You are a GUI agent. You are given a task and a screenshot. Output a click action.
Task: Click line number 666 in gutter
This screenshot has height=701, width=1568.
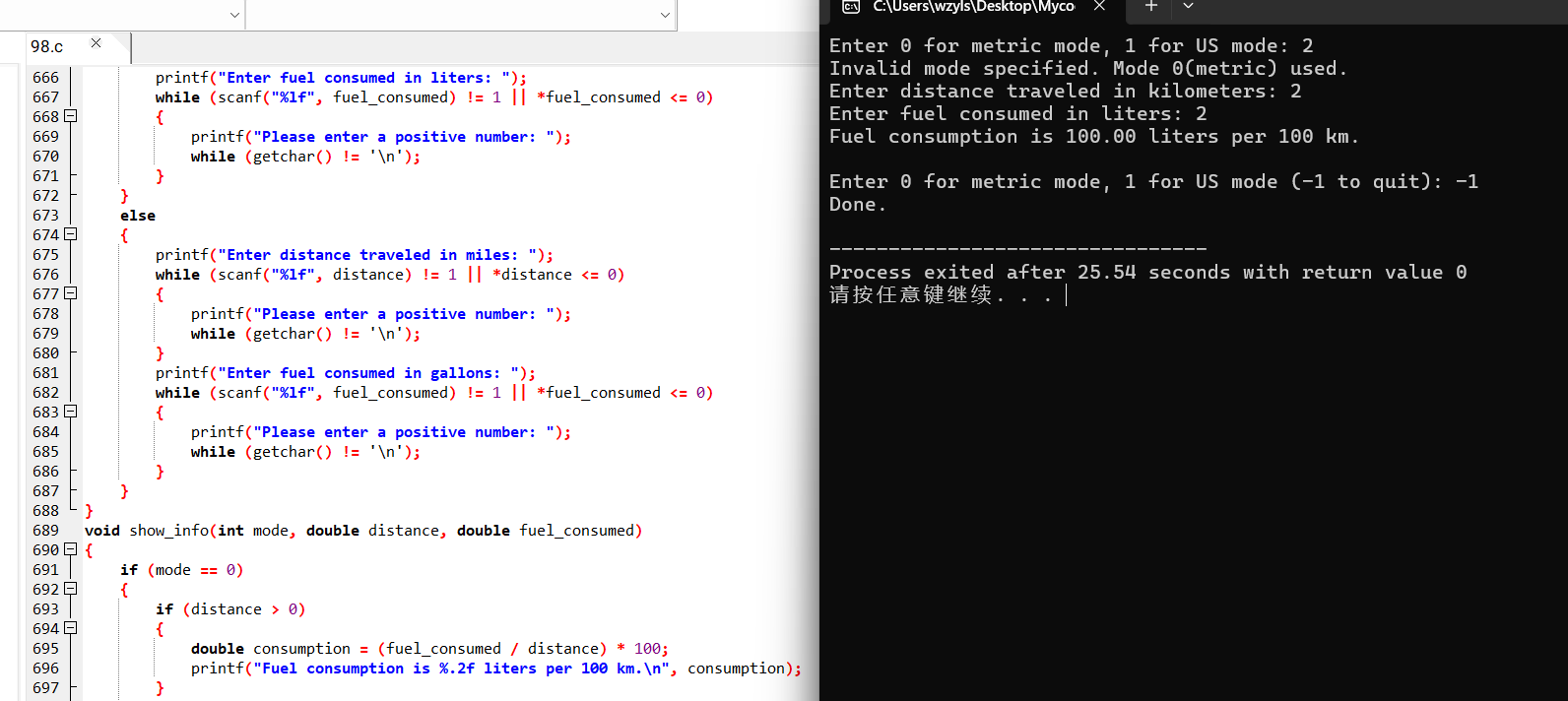tap(45, 77)
